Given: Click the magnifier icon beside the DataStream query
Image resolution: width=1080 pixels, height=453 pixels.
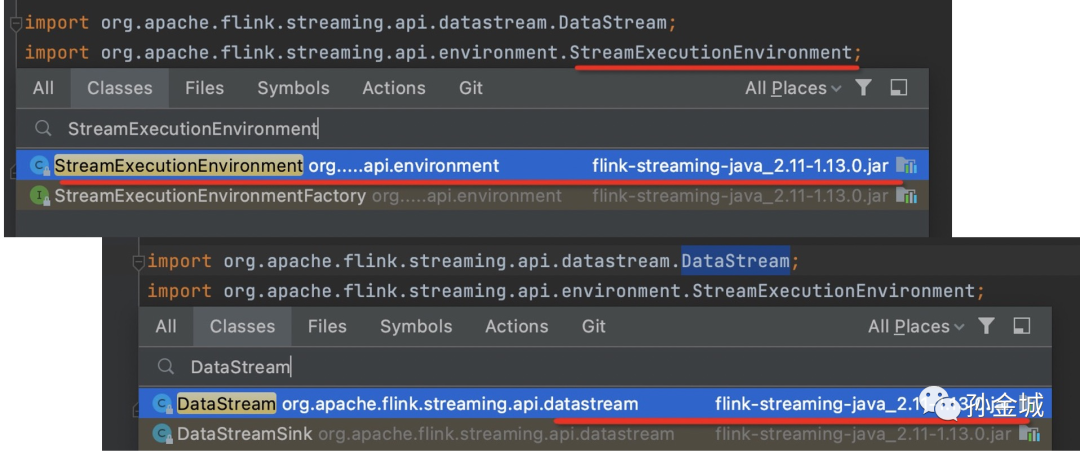Looking at the screenshot, I should (166, 367).
